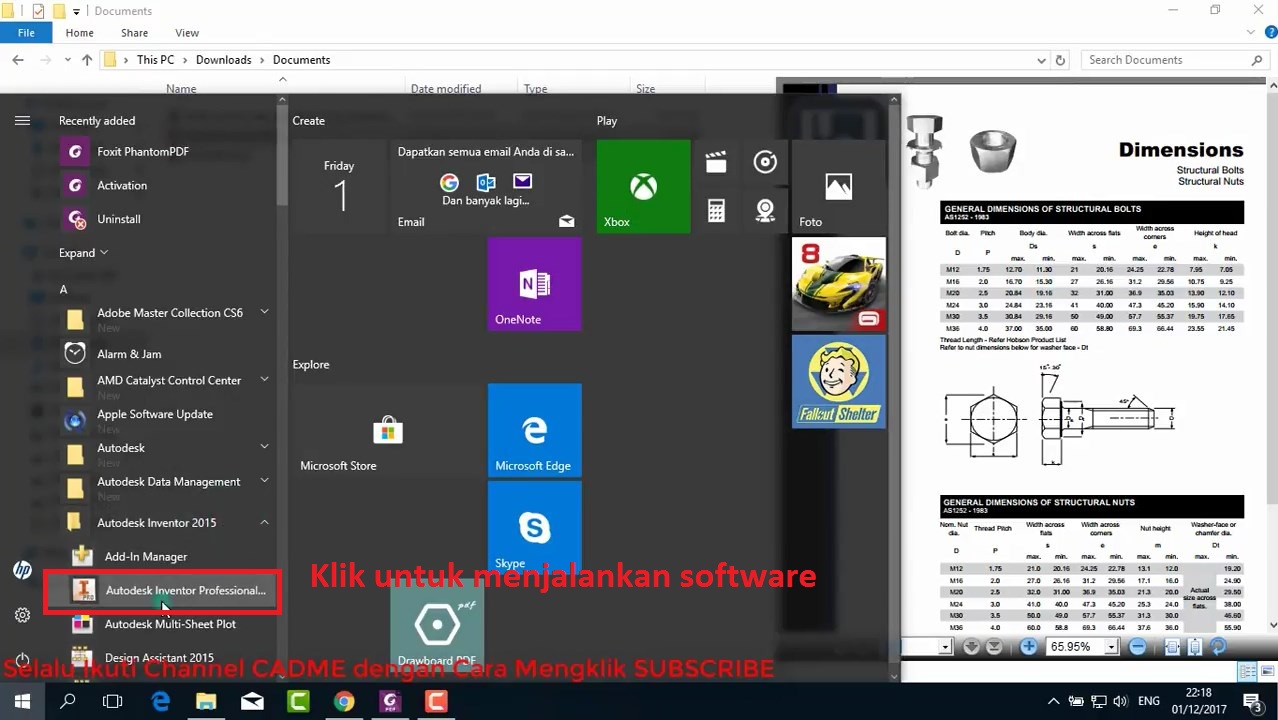This screenshot has height=720, width=1278.
Task: Open the Foto tile
Action: [838, 186]
